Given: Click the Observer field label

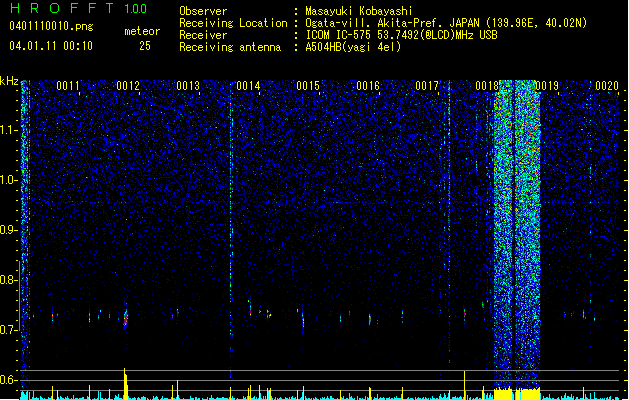Looking at the screenshot, I should 203,11.
